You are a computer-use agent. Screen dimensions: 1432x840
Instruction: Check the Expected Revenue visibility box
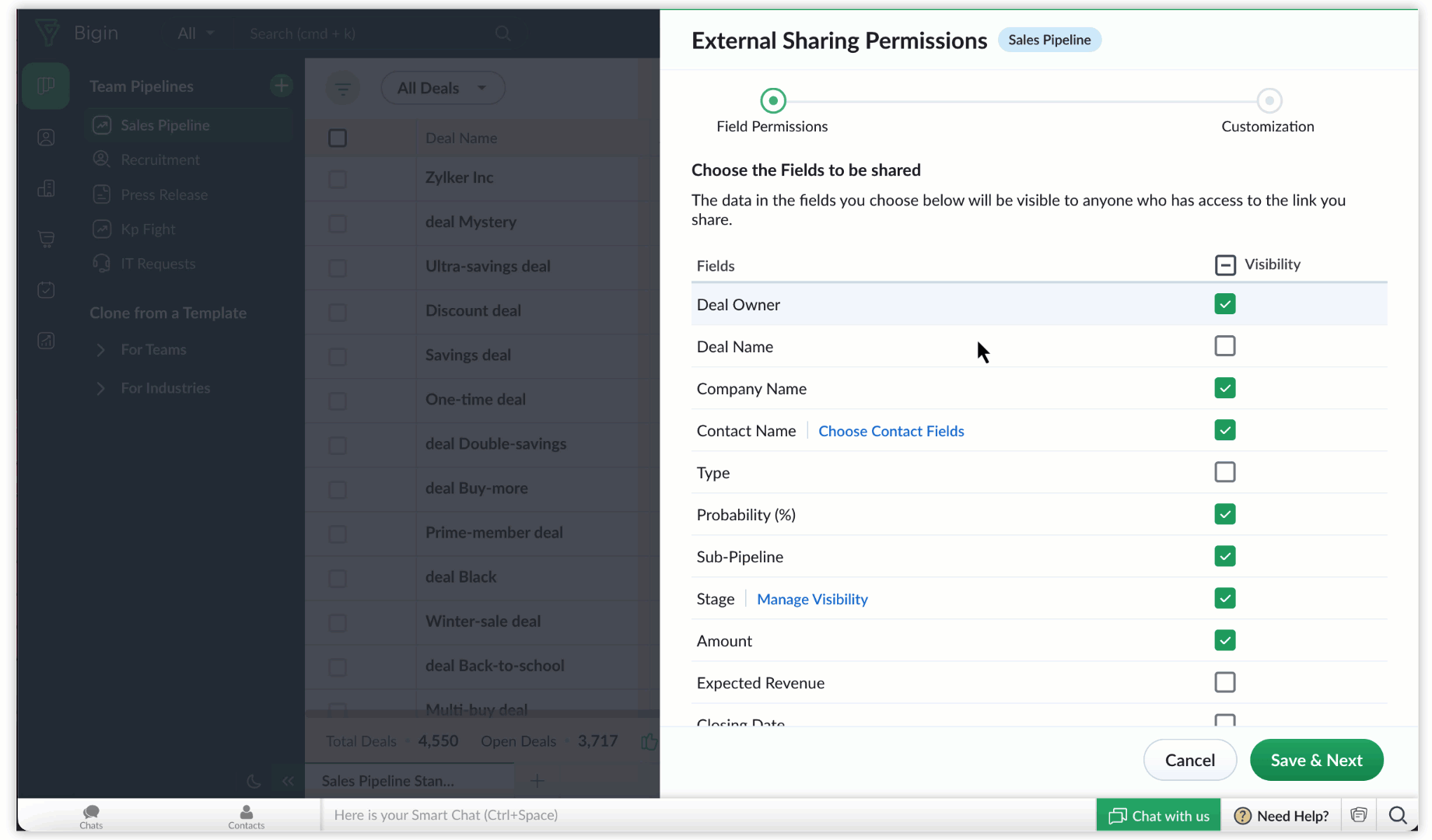1224,682
